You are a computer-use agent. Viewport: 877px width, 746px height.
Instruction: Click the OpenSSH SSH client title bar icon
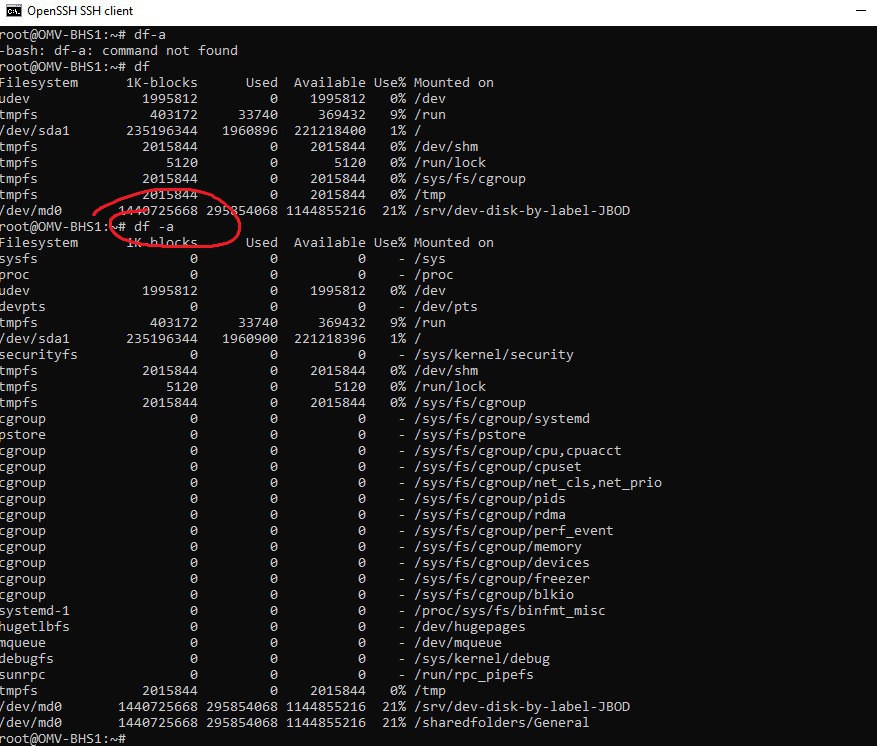[x=13, y=11]
